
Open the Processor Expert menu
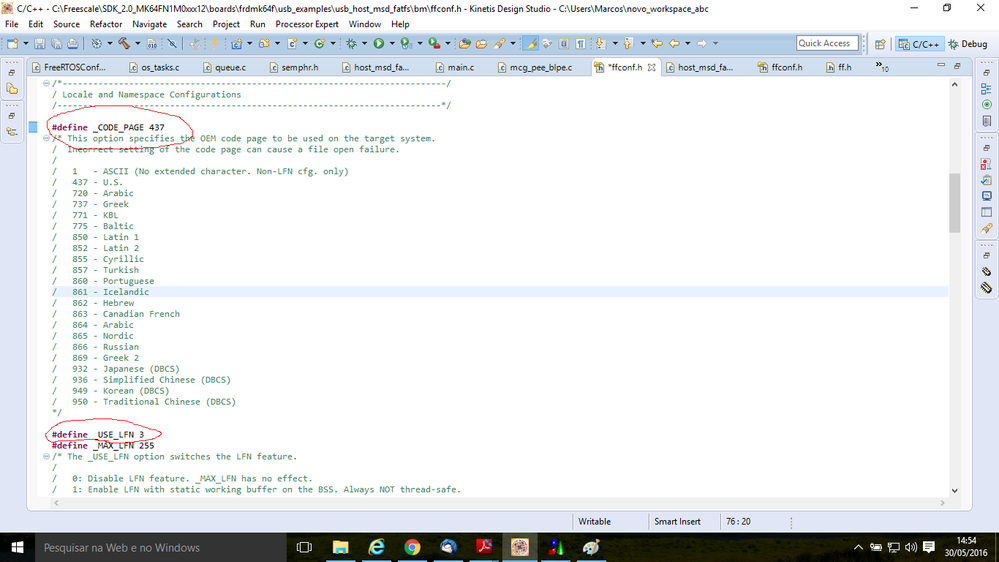coord(306,24)
